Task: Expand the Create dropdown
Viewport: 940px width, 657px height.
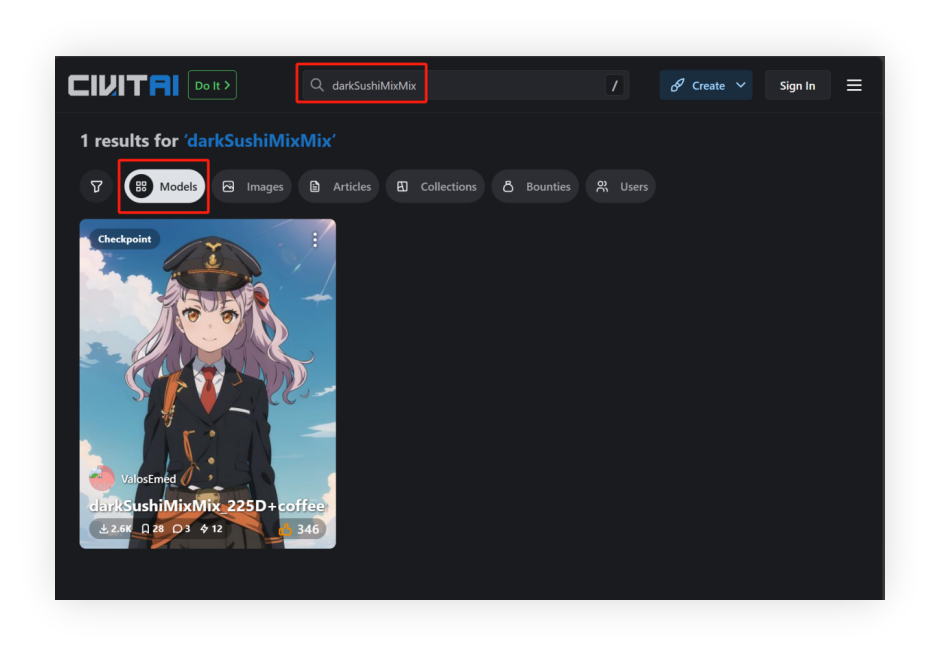Action: click(706, 85)
